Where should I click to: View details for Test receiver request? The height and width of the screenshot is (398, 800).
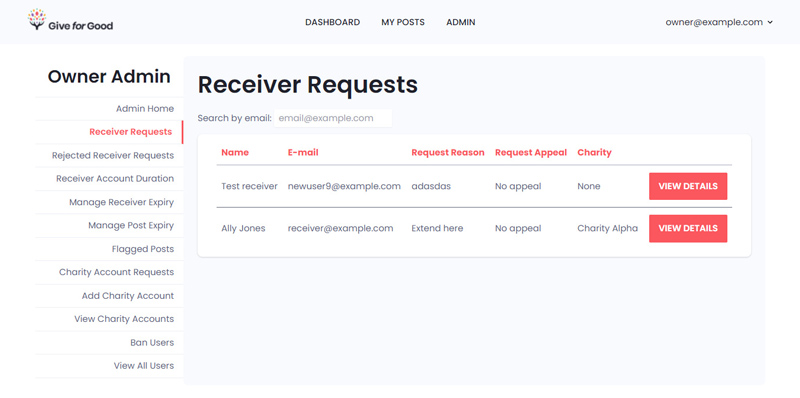(x=688, y=186)
